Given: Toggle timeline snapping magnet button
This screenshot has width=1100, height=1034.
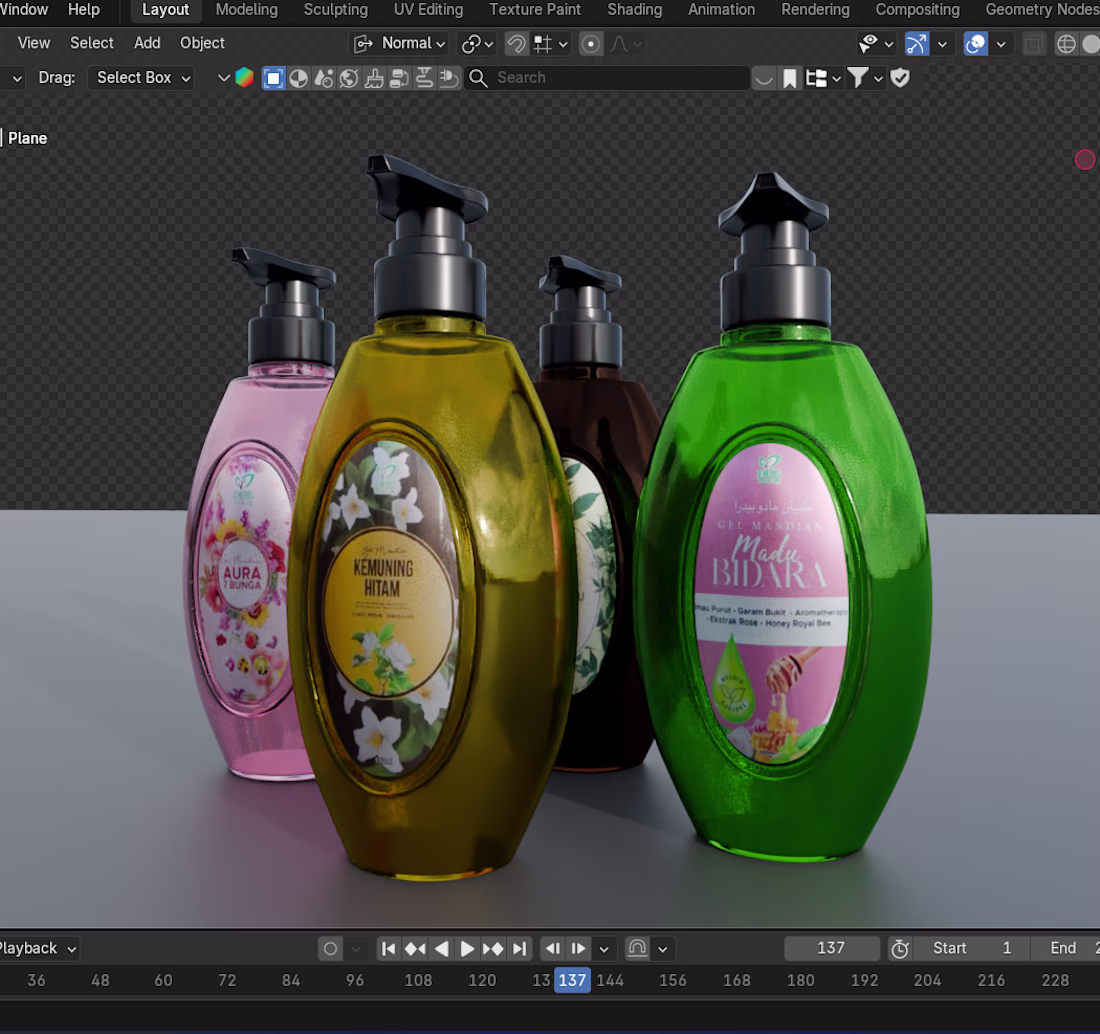Looking at the screenshot, I should click(637, 949).
